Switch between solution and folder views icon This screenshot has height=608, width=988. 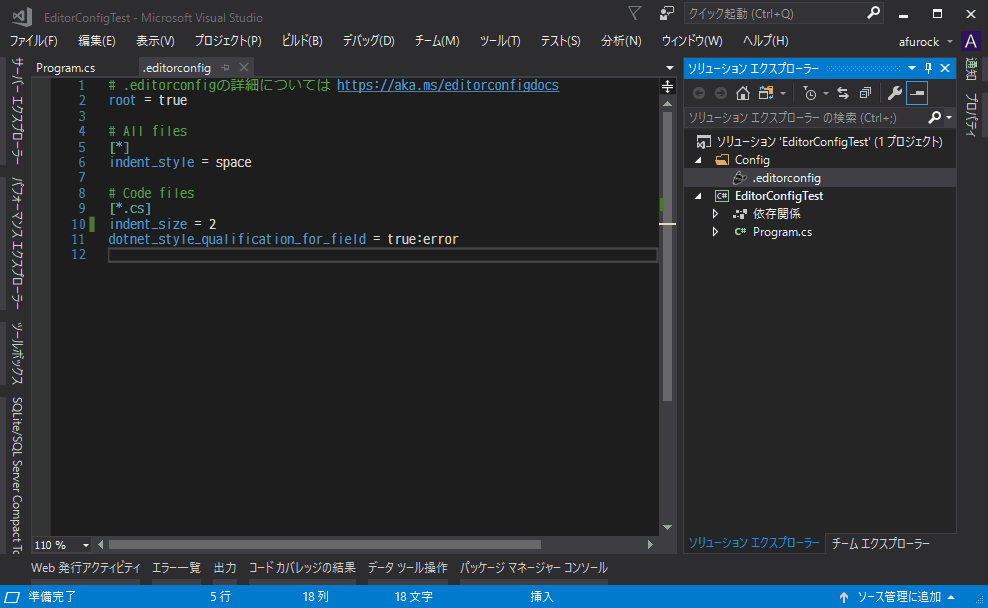click(766, 93)
